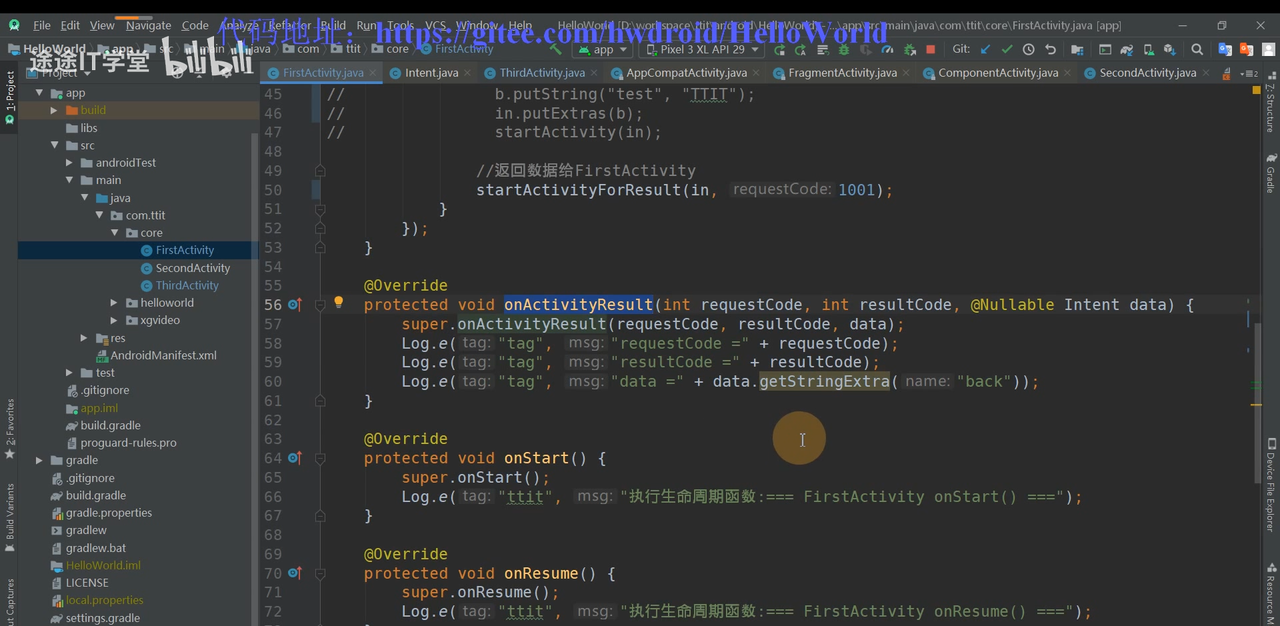This screenshot has width=1280, height=626.
Task: Click override gutter icon next to onActivityResult
Action: click(x=295, y=304)
